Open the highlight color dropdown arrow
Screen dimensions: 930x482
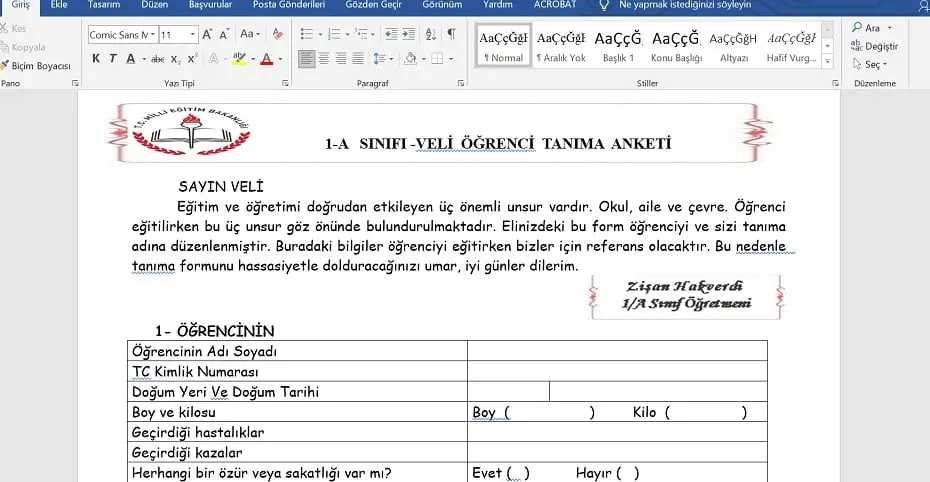click(253, 59)
